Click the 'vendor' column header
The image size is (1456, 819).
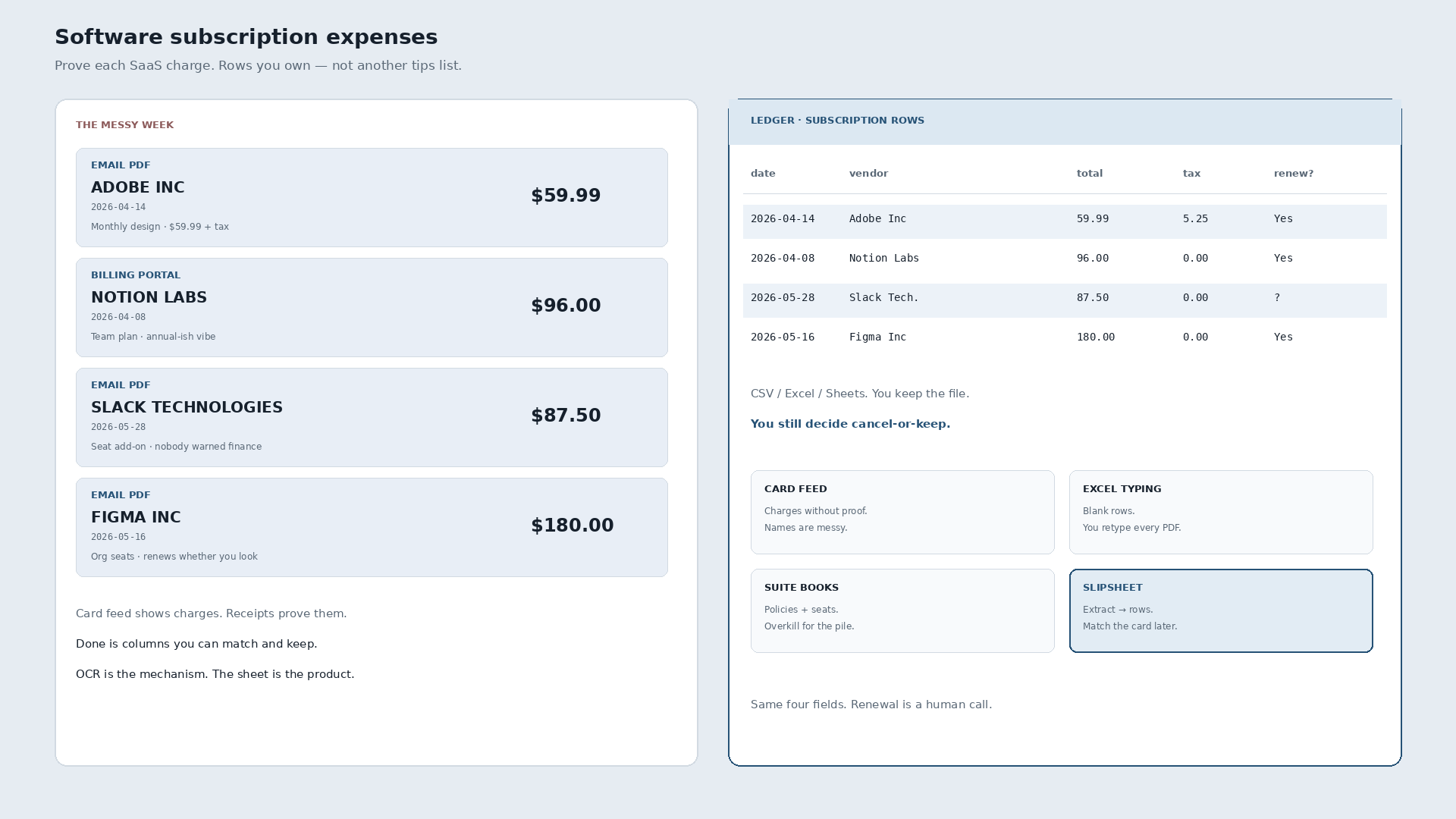click(x=868, y=174)
